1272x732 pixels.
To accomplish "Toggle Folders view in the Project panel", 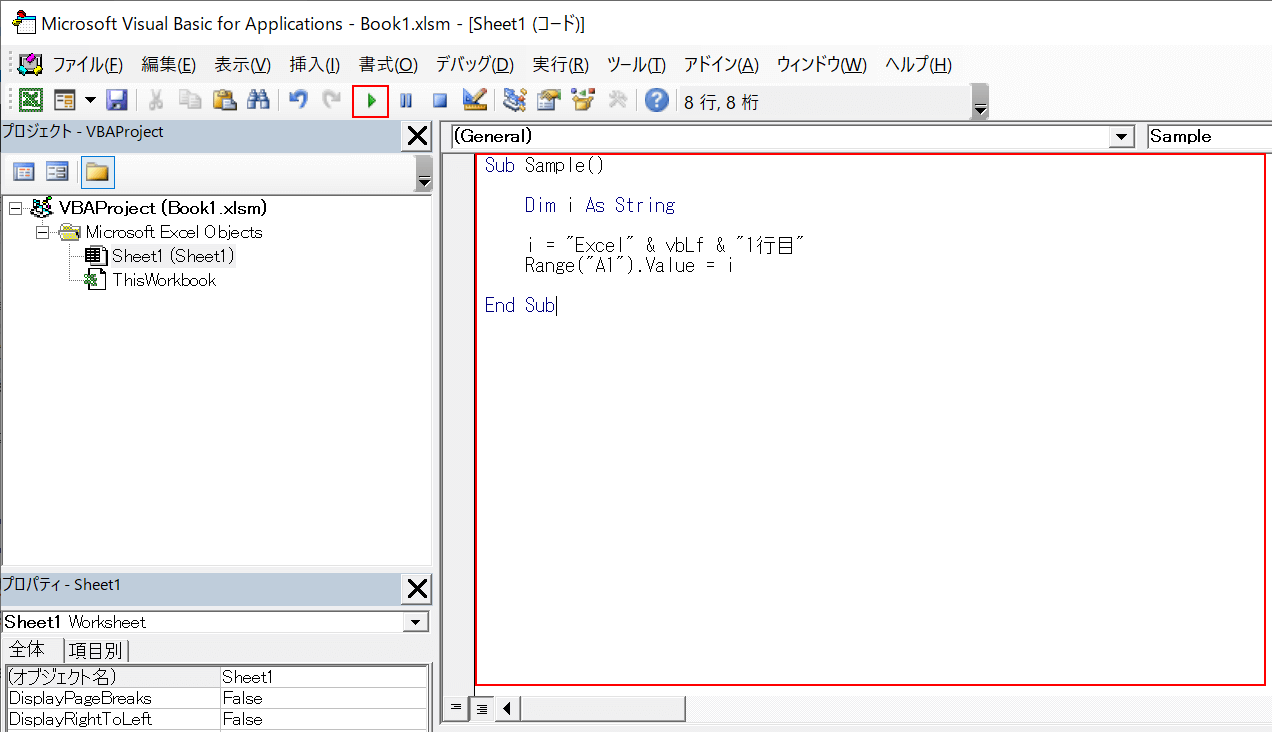I will [97, 172].
